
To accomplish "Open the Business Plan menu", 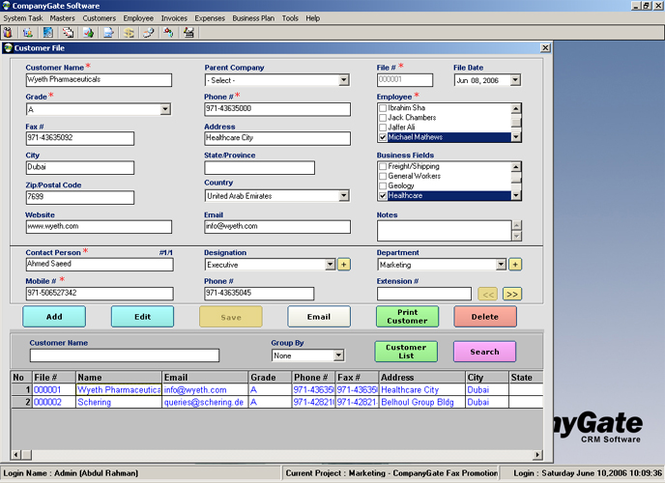I will coord(253,18).
